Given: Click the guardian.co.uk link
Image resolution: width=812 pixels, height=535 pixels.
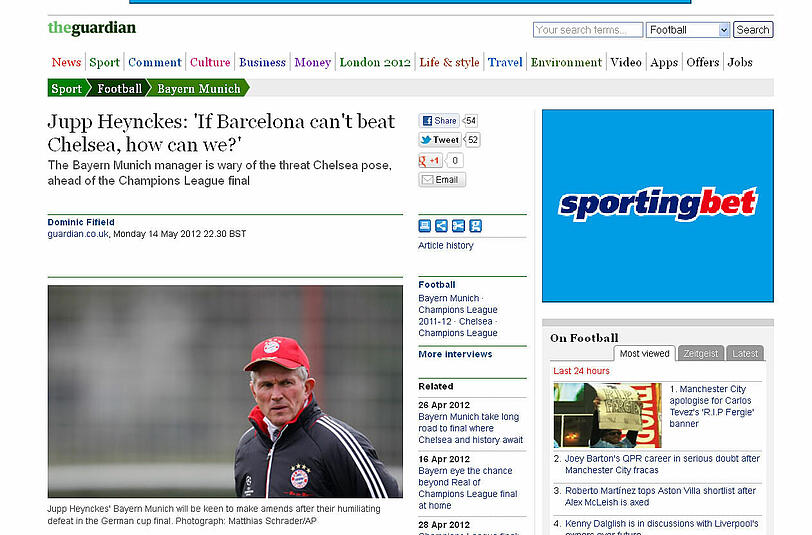Looking at the screenshot, I should coord(78,234).
